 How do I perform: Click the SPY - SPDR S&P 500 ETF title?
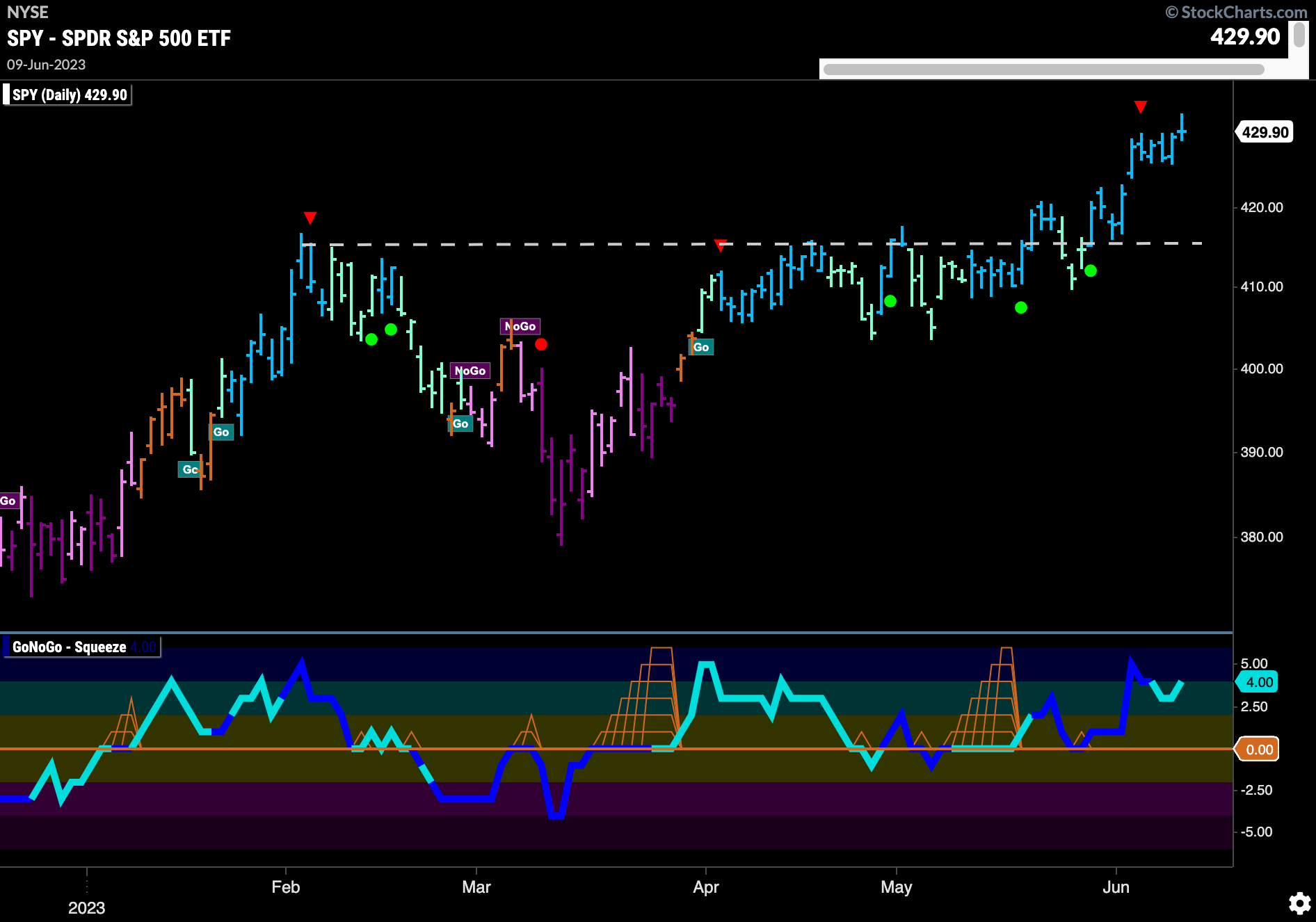[x=119, y=38]
